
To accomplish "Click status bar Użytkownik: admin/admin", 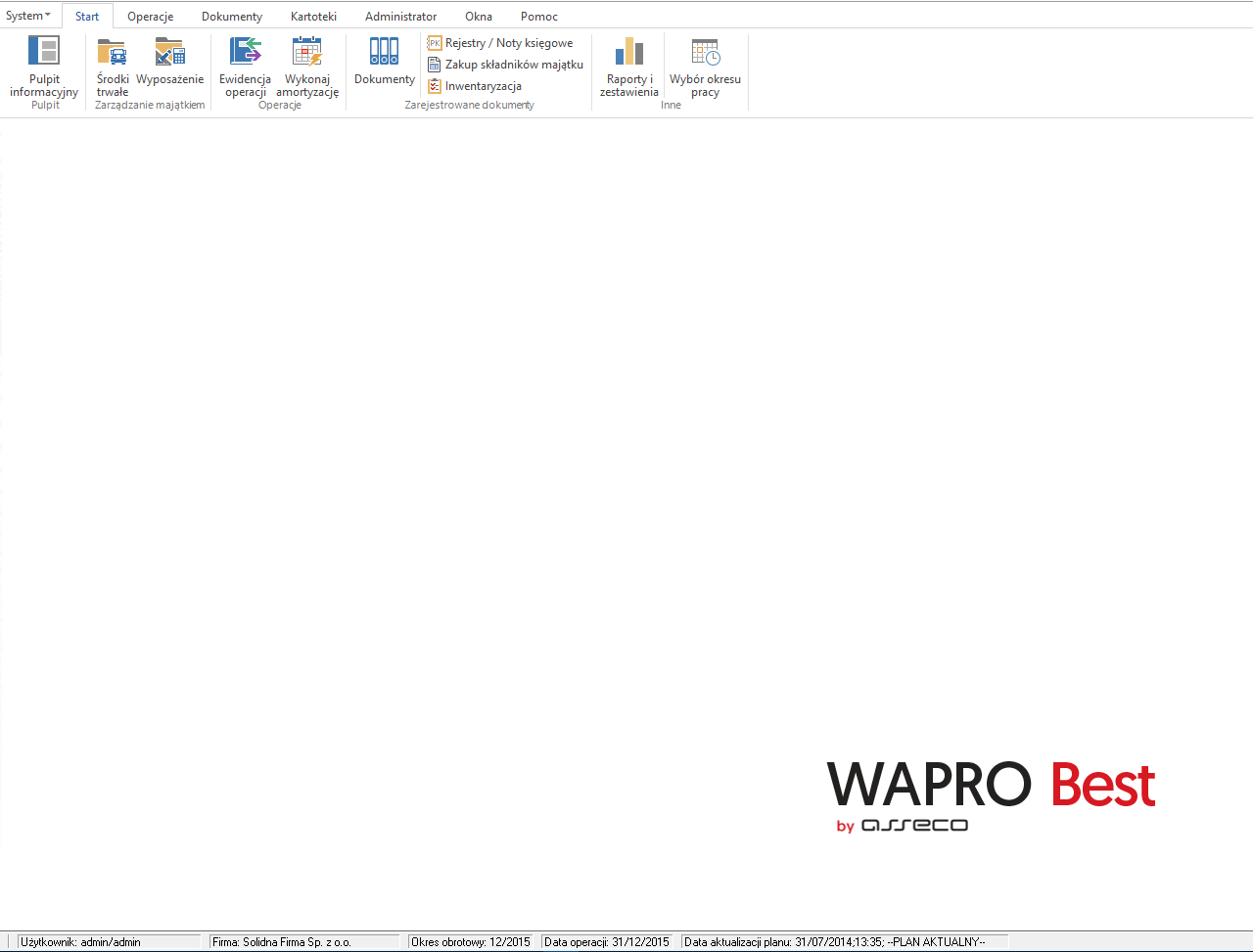I will [109, 942].
